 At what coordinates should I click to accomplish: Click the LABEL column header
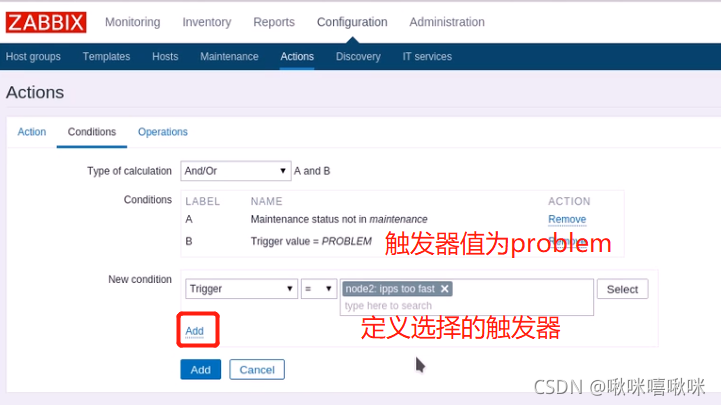tap(202, 201)
